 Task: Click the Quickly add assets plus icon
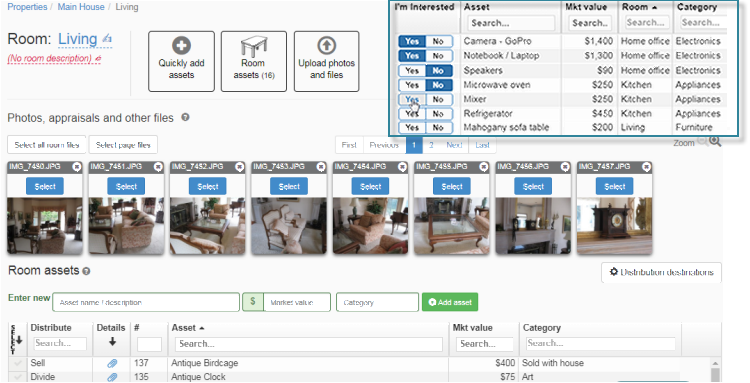(181, 46)
